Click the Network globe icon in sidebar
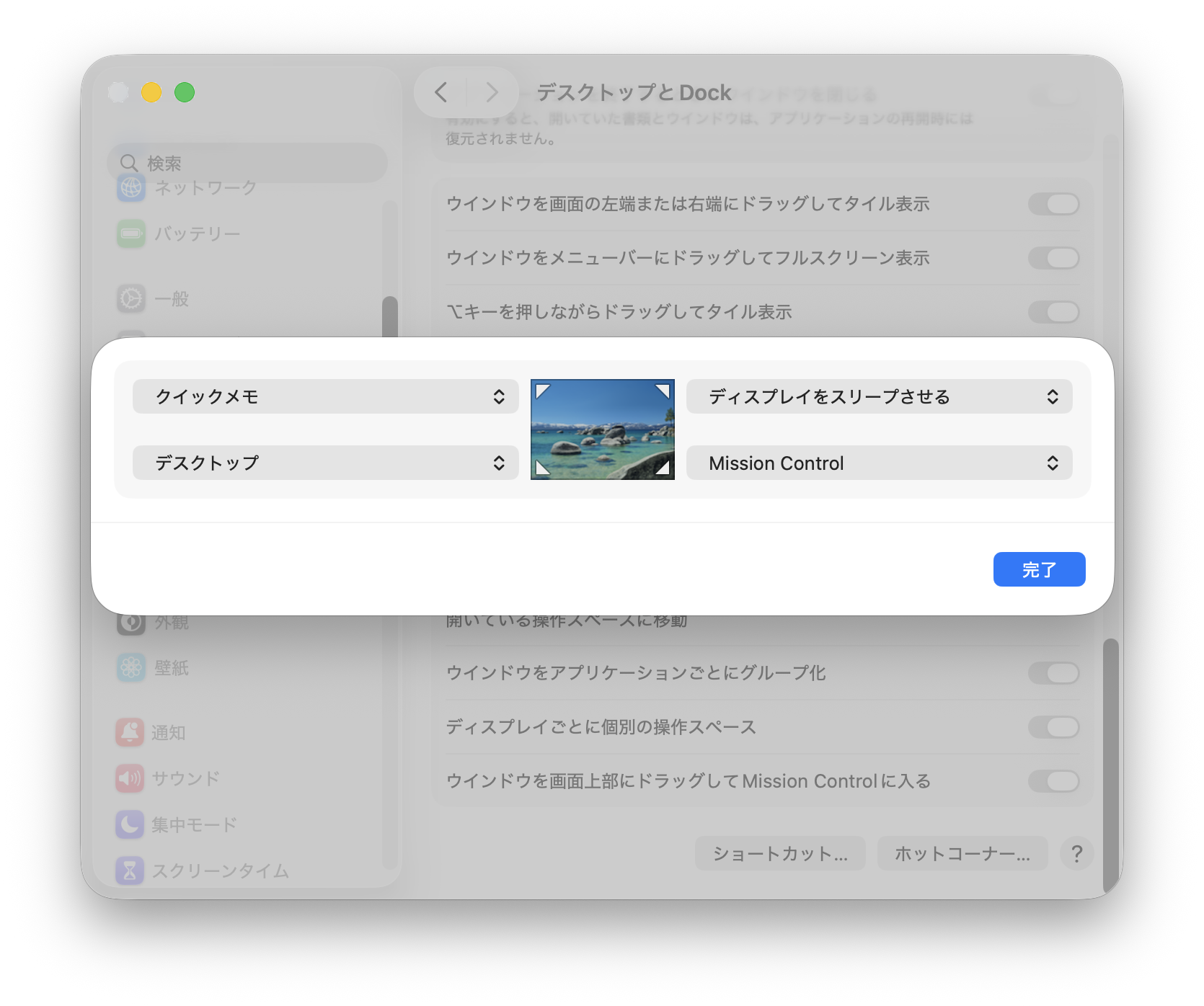This screenshot has width=1204, height=1006. coord(131,187)
